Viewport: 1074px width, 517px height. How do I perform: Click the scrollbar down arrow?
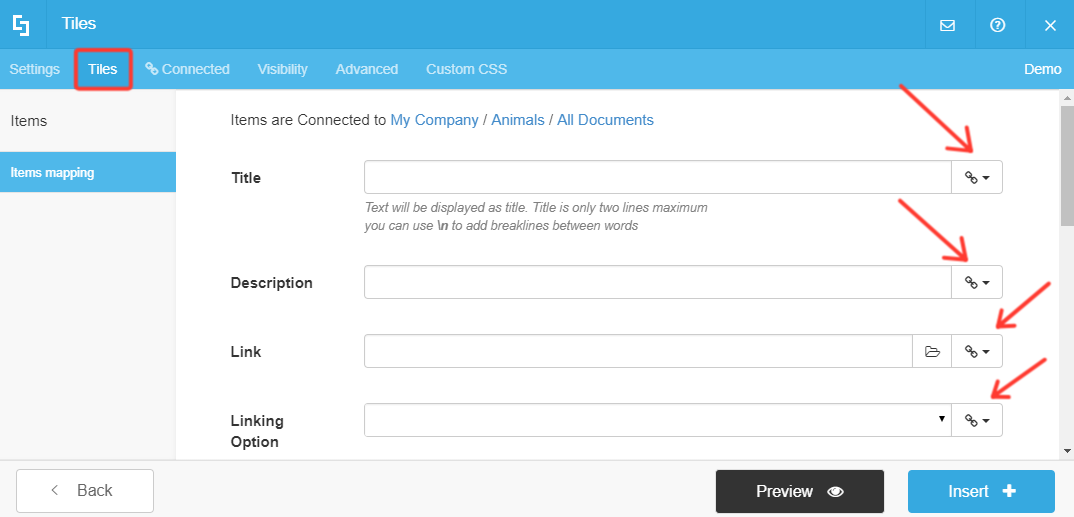(1067, 451)
